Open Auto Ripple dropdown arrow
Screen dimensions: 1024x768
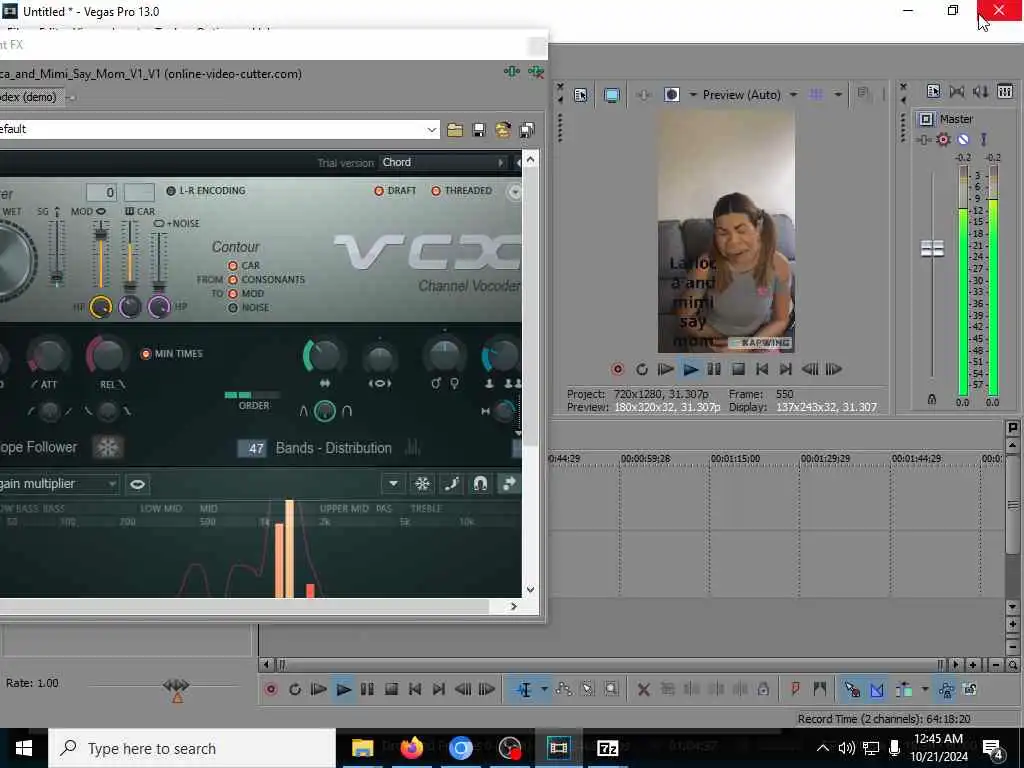point(925,689)
